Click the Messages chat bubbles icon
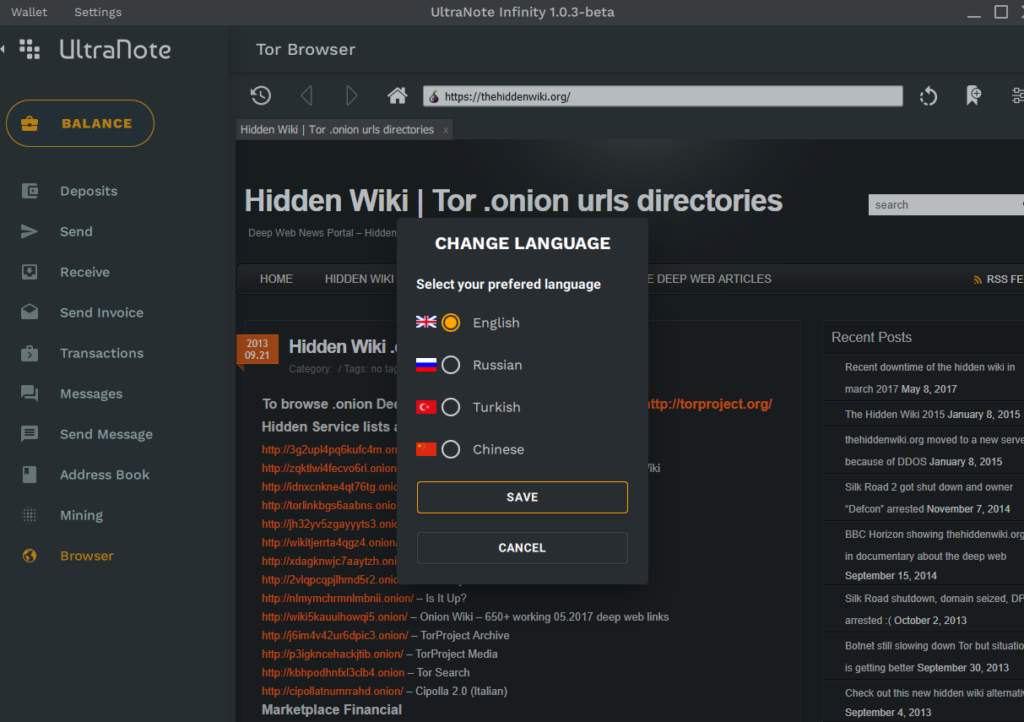 click(x=29, y=393)
